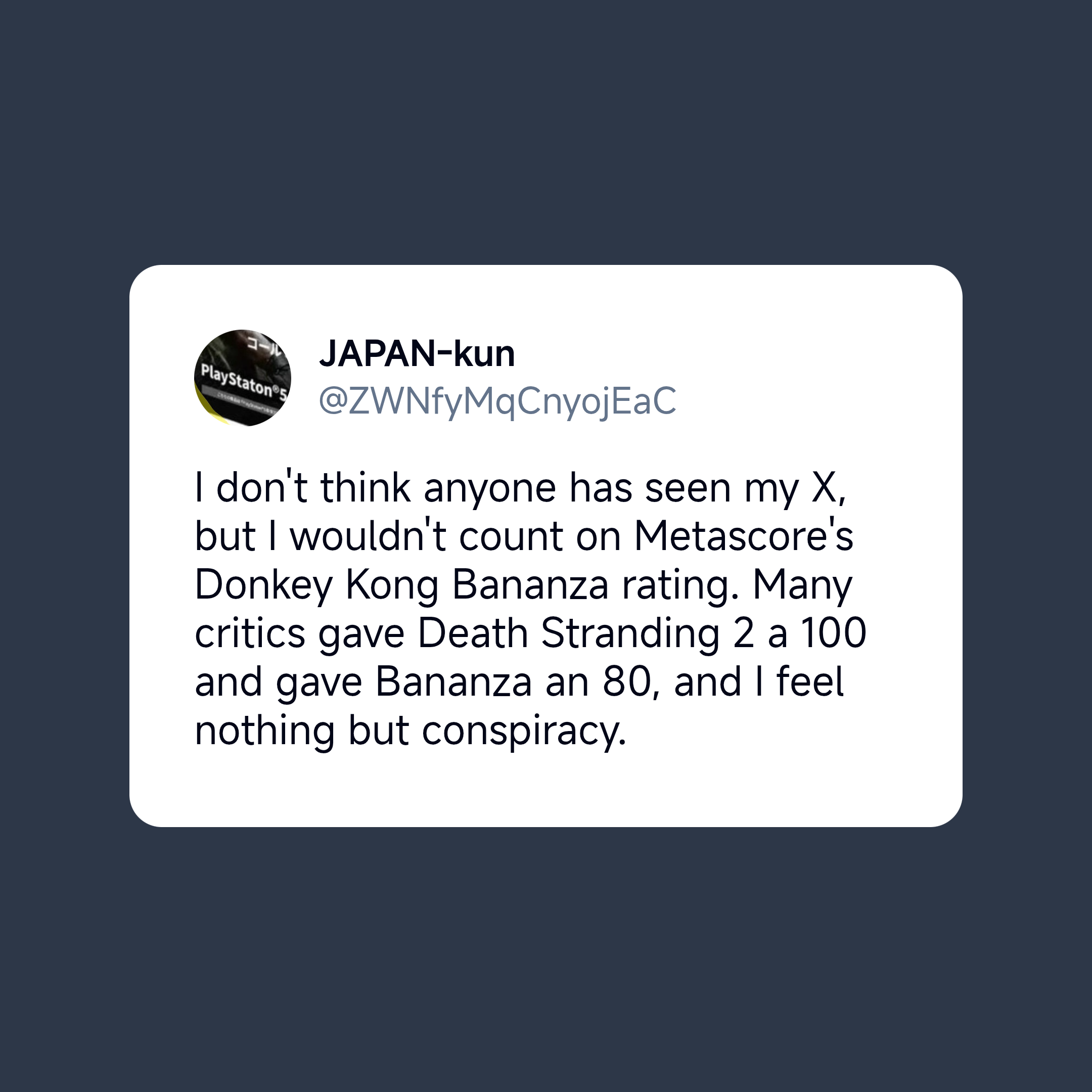Click the word nothing in last line
The width and height of the screenshot is (1092, 1092).
[265, 732]
